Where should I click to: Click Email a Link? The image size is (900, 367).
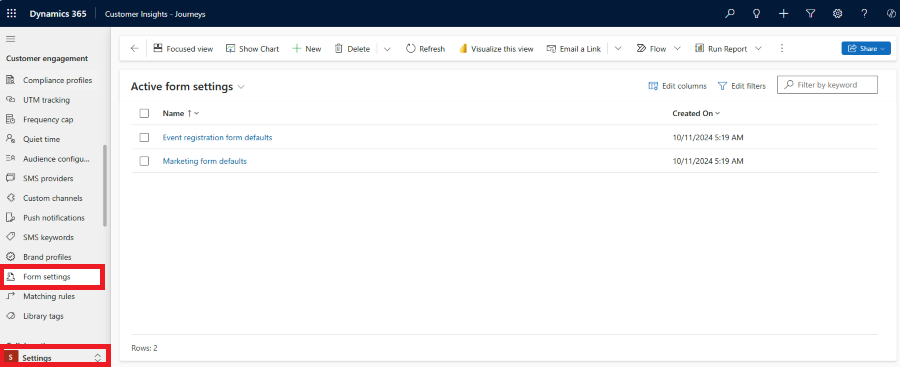click(574, 49)
